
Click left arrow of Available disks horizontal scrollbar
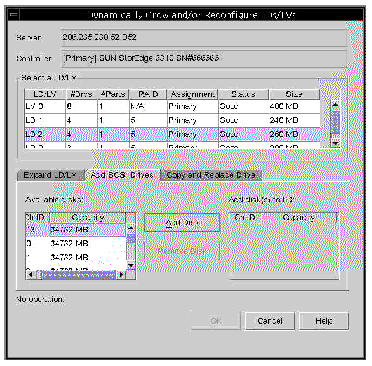coord(30,275)
